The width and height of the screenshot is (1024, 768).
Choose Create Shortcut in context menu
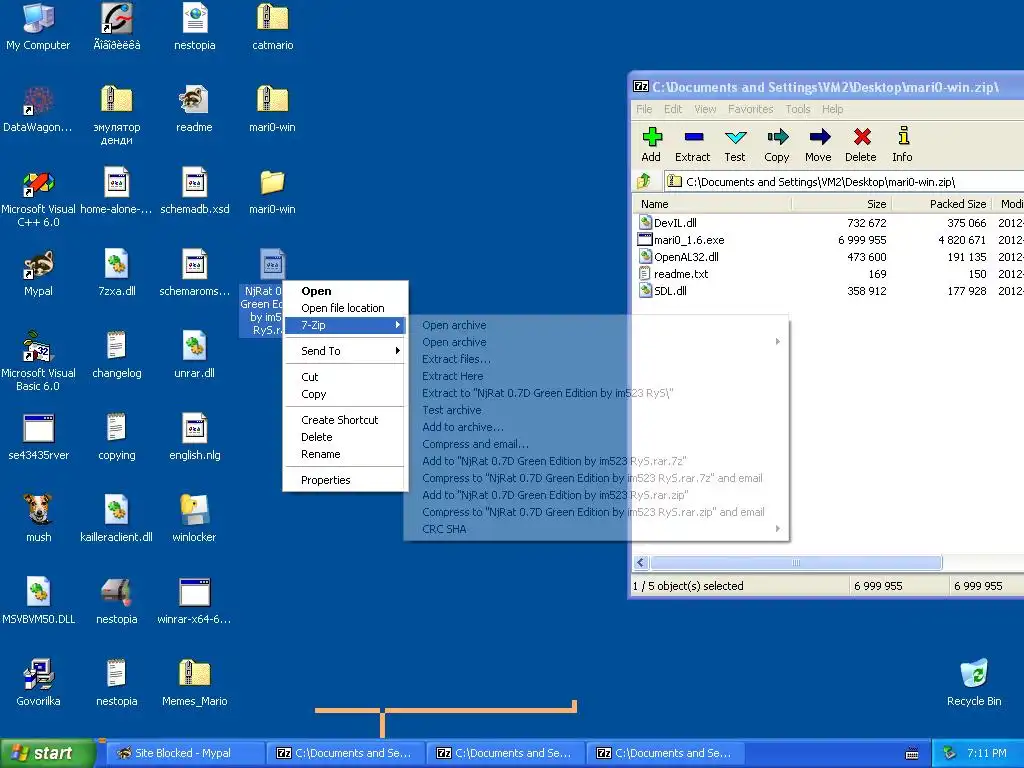pyautogui.click(x=345, y=420)
